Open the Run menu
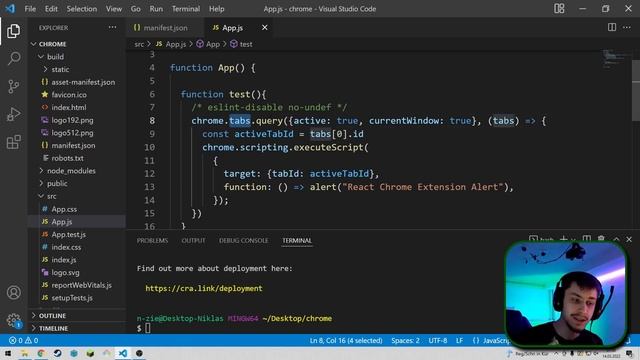The width and height of the screenshot is (640, 360). 156,9
